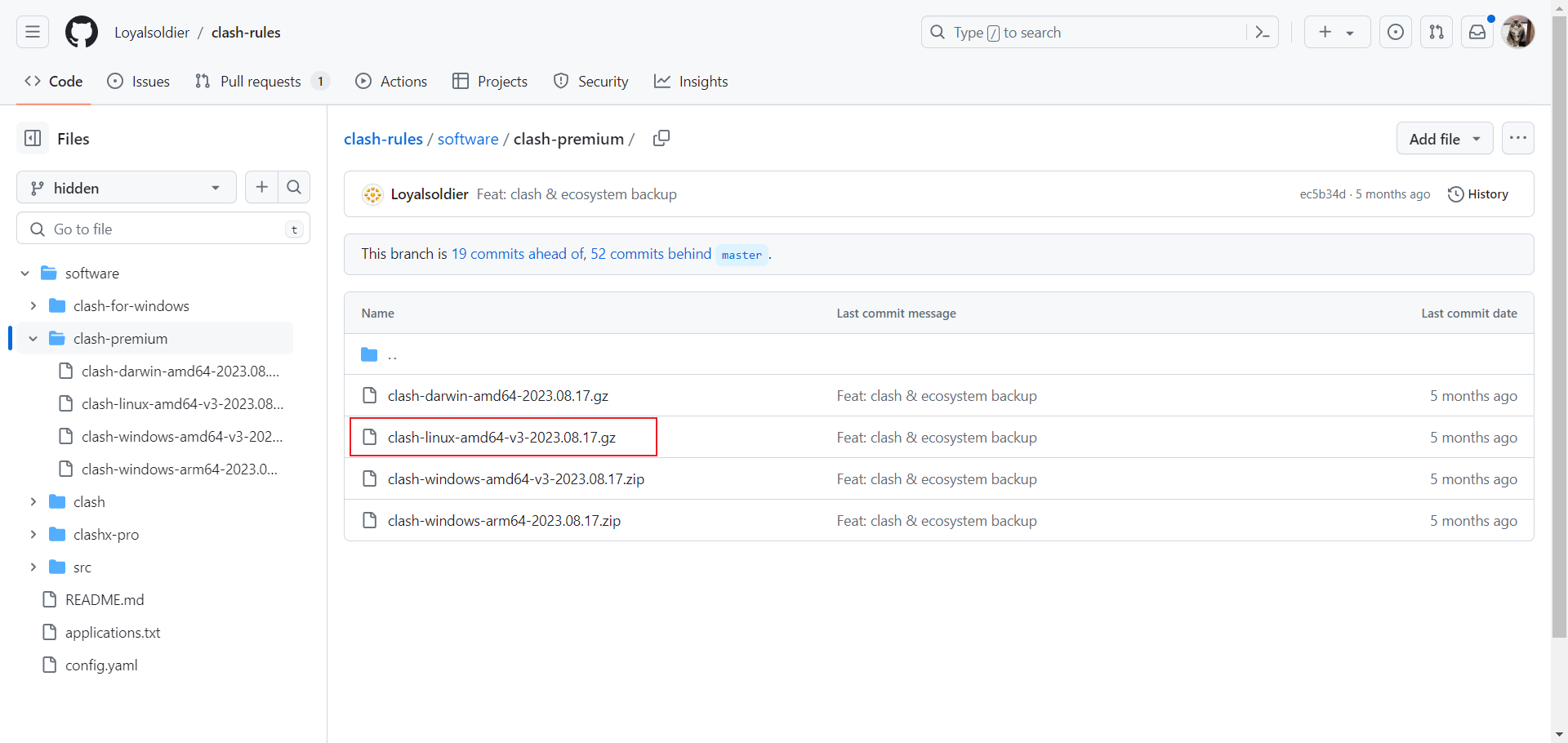Screen dimensions: 1568x743
Task: Open applications.txt in the file tree
Action: coord(113,632)
